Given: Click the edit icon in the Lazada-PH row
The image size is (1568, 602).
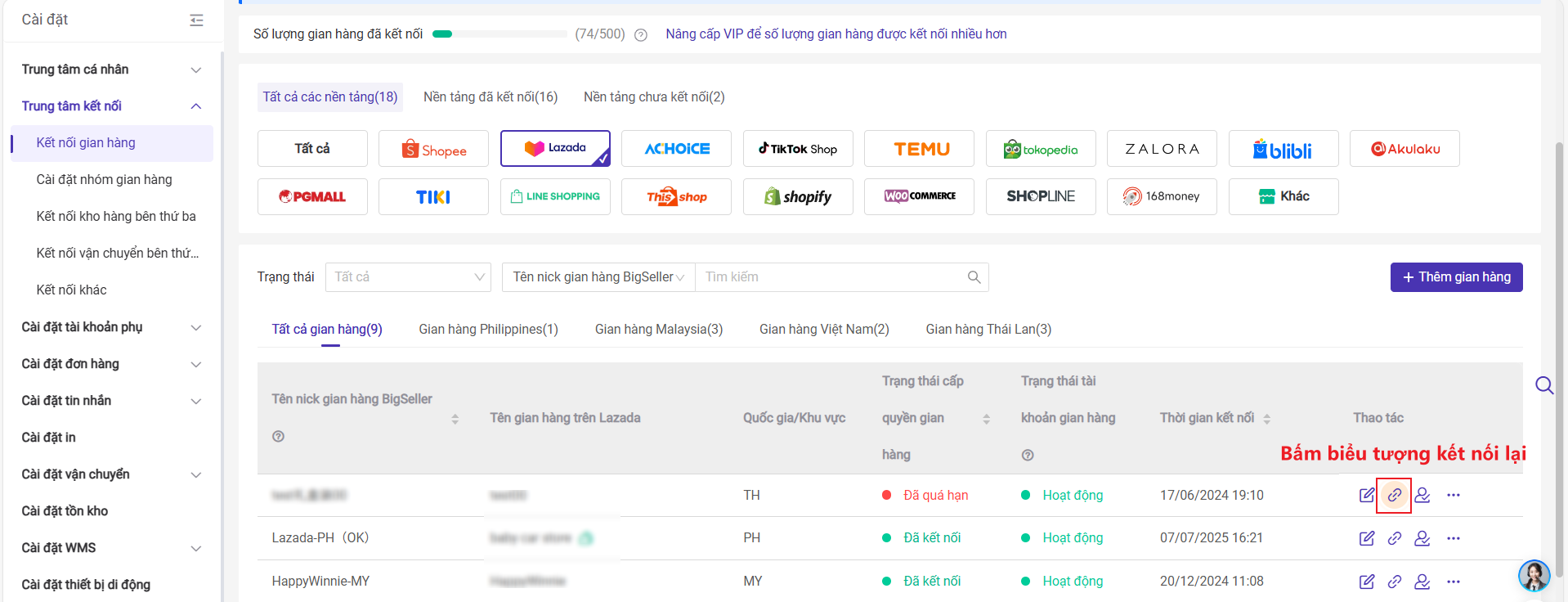Looking at the screenshot, I should pos(1366,538).
